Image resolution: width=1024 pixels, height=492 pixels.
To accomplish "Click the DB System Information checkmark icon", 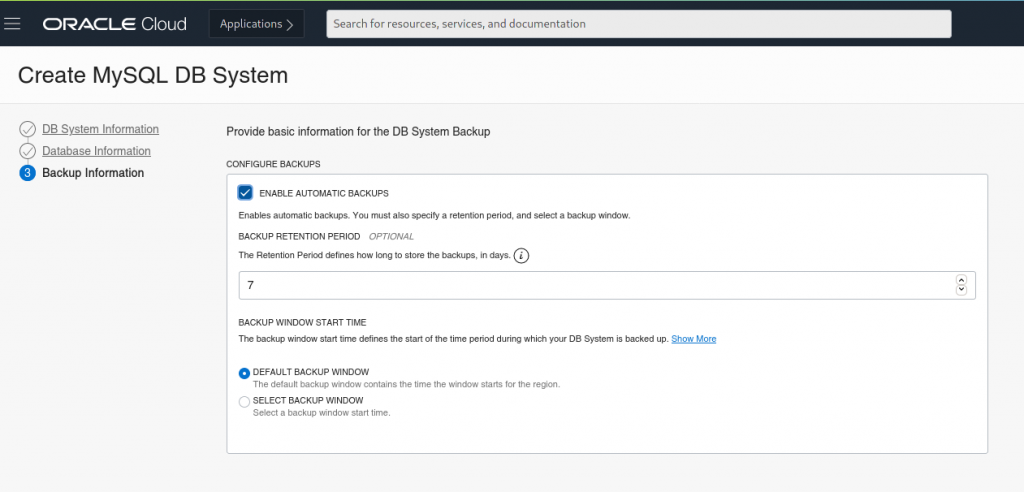I will [27, 129].
